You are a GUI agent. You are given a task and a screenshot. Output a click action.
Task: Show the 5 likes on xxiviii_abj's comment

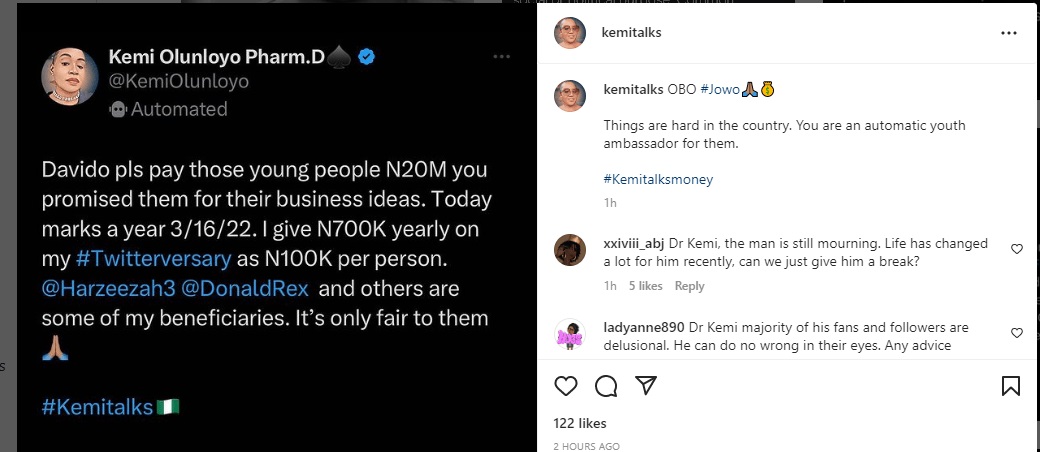645,286
